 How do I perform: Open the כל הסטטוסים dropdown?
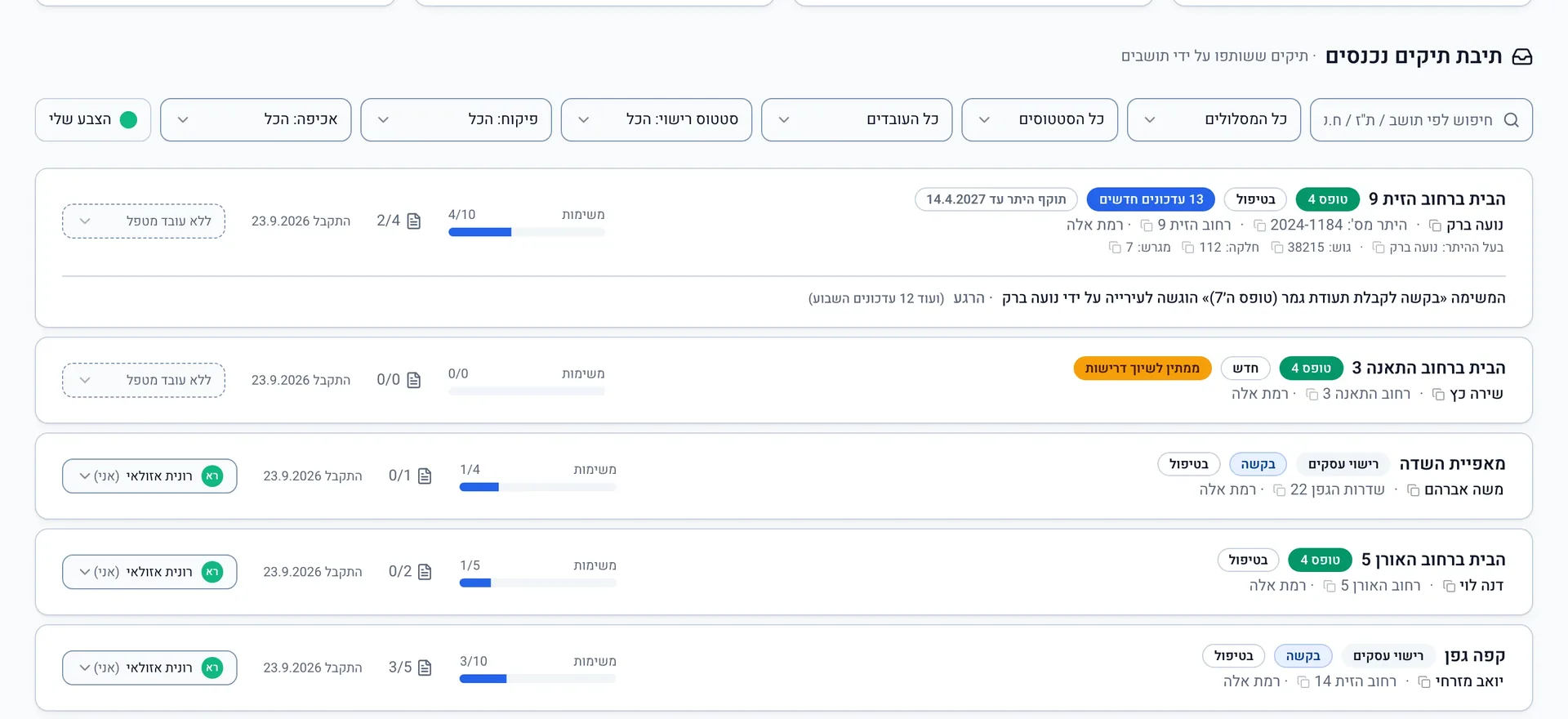pos(1040,120)
